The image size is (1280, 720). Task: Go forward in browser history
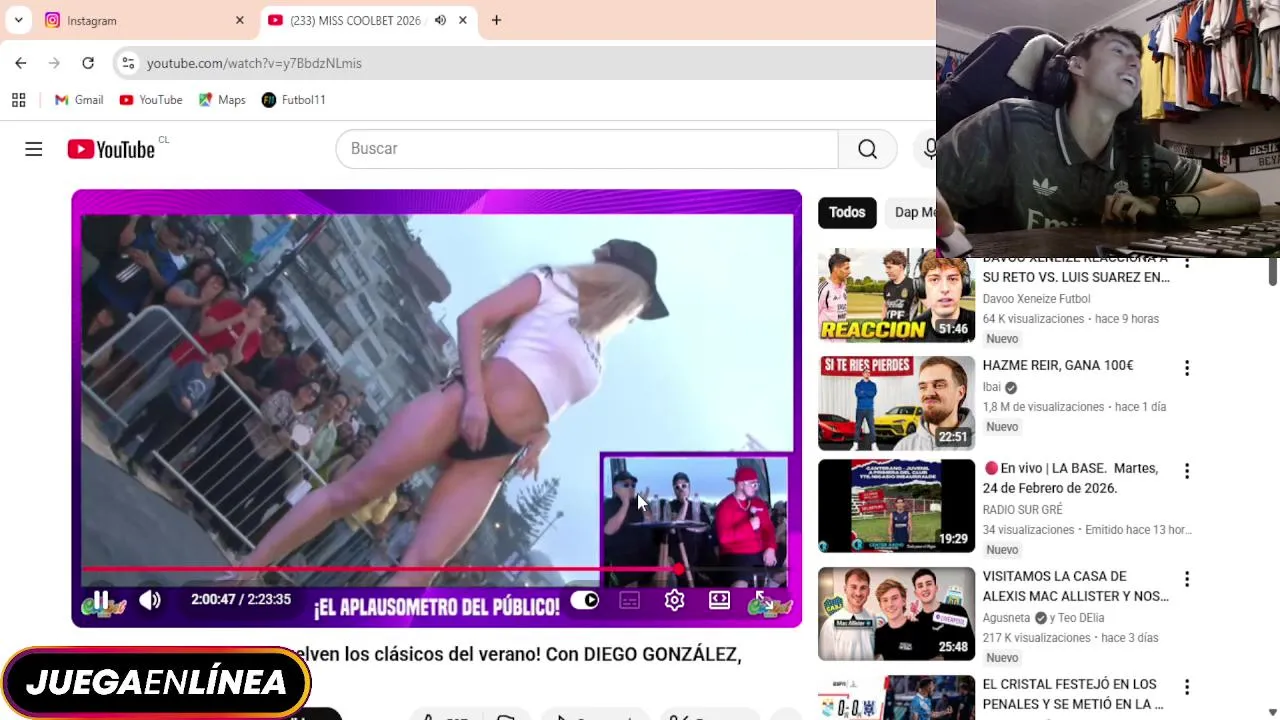[55, 63]
